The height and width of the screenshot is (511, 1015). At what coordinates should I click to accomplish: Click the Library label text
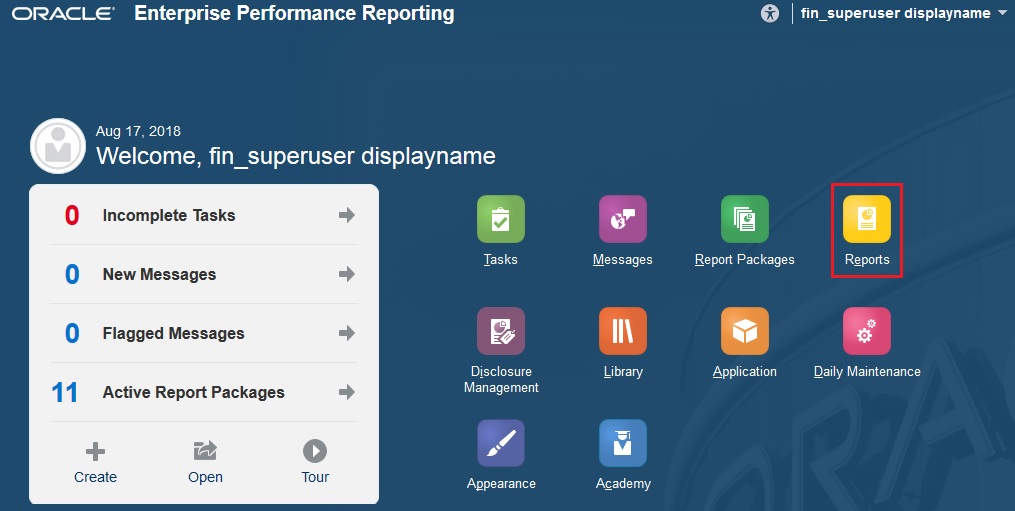coord(623,372)
